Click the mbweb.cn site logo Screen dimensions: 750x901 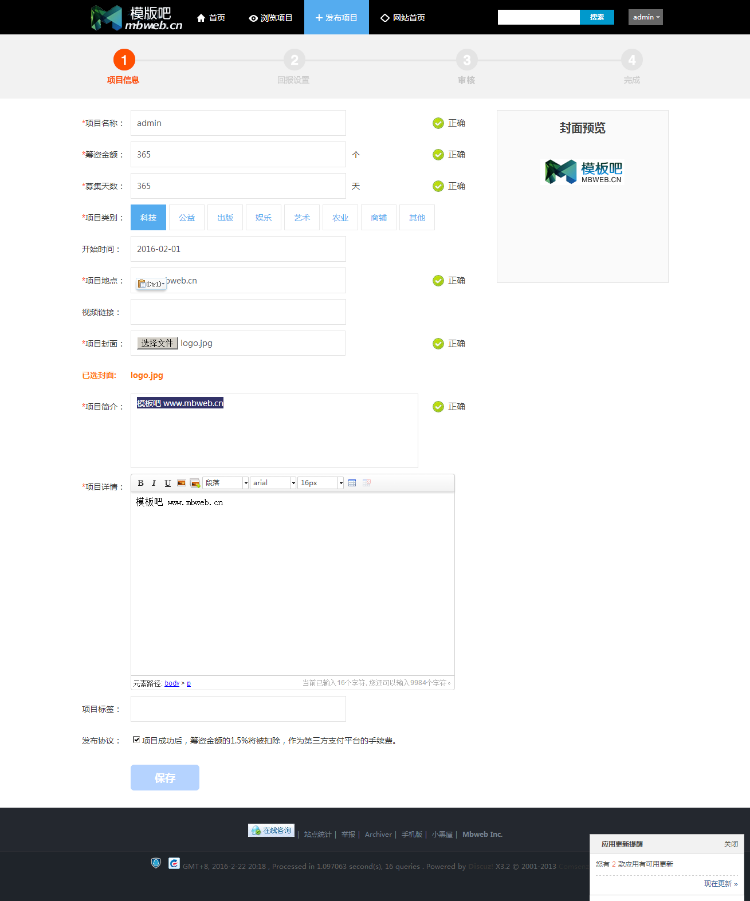click(x=136, y=17)
